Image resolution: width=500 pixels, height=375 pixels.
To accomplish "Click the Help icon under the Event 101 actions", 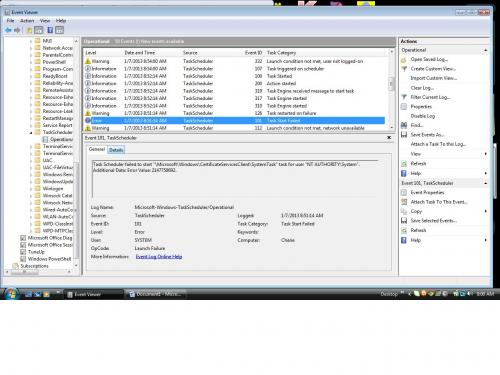I will coord(404,240).
